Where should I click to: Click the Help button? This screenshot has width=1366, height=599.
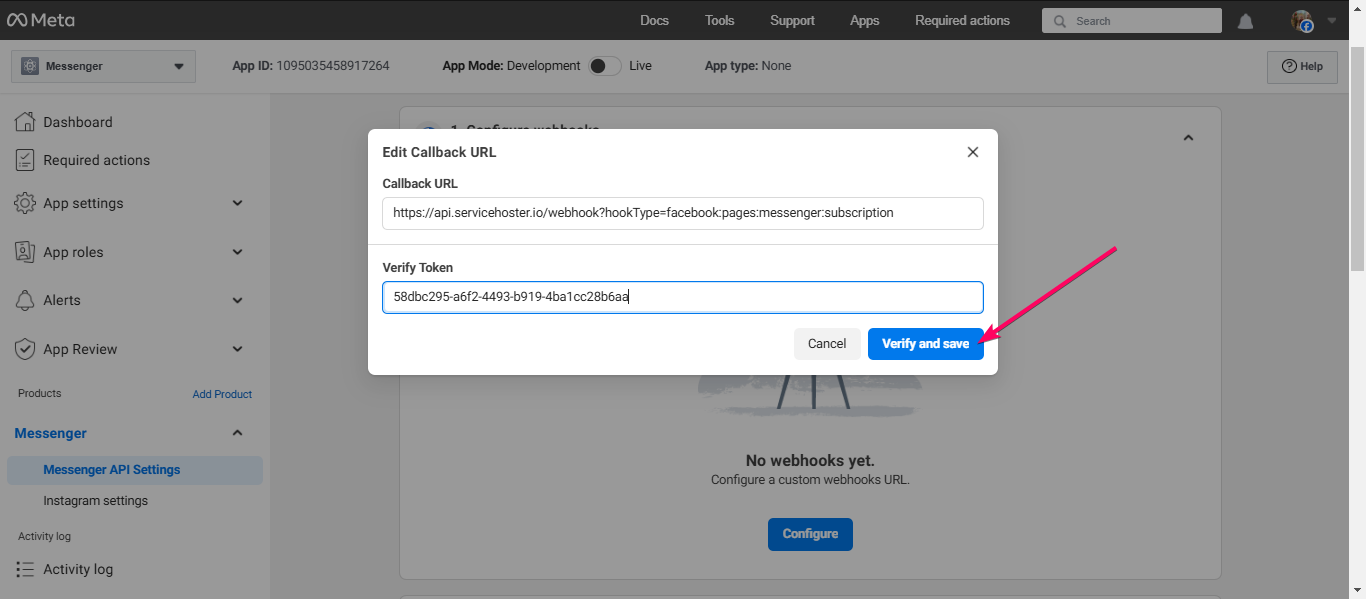coord(1302,67)
